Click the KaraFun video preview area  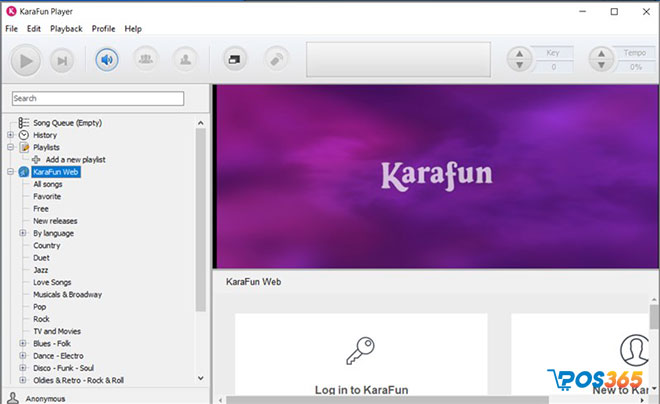tap(437, 176)
